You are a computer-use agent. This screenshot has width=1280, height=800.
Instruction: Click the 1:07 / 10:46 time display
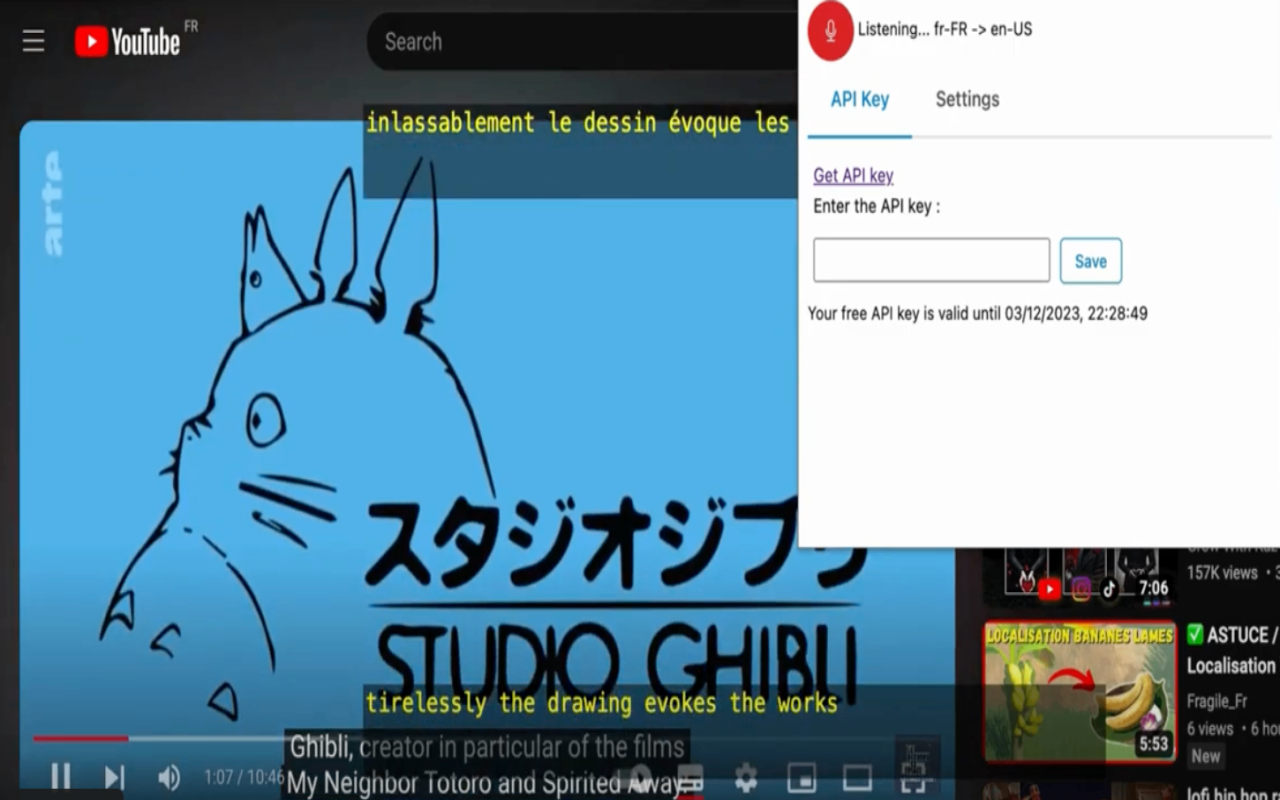tap(244, 777)
